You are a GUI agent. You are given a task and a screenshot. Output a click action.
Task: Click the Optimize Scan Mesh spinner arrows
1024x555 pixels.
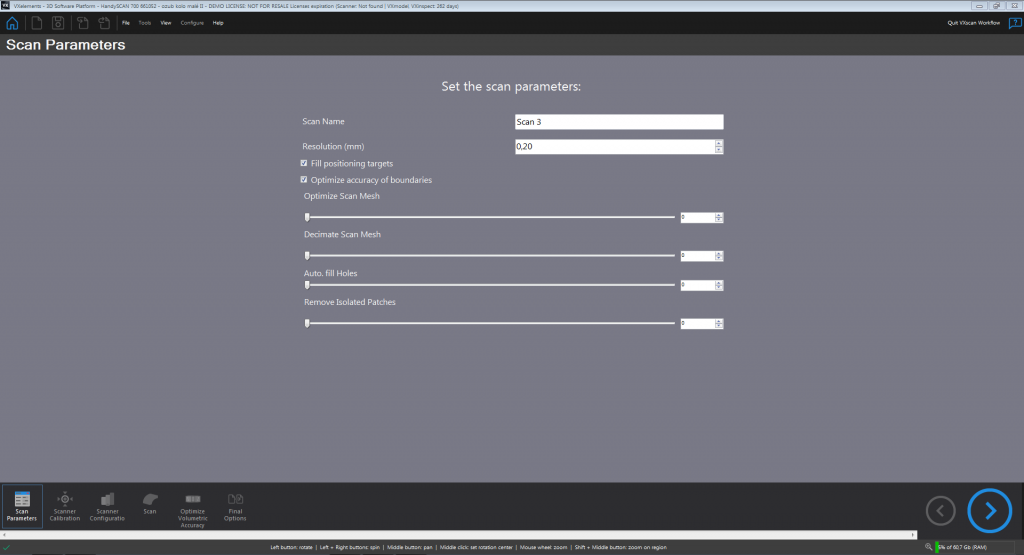pos(718,217)
